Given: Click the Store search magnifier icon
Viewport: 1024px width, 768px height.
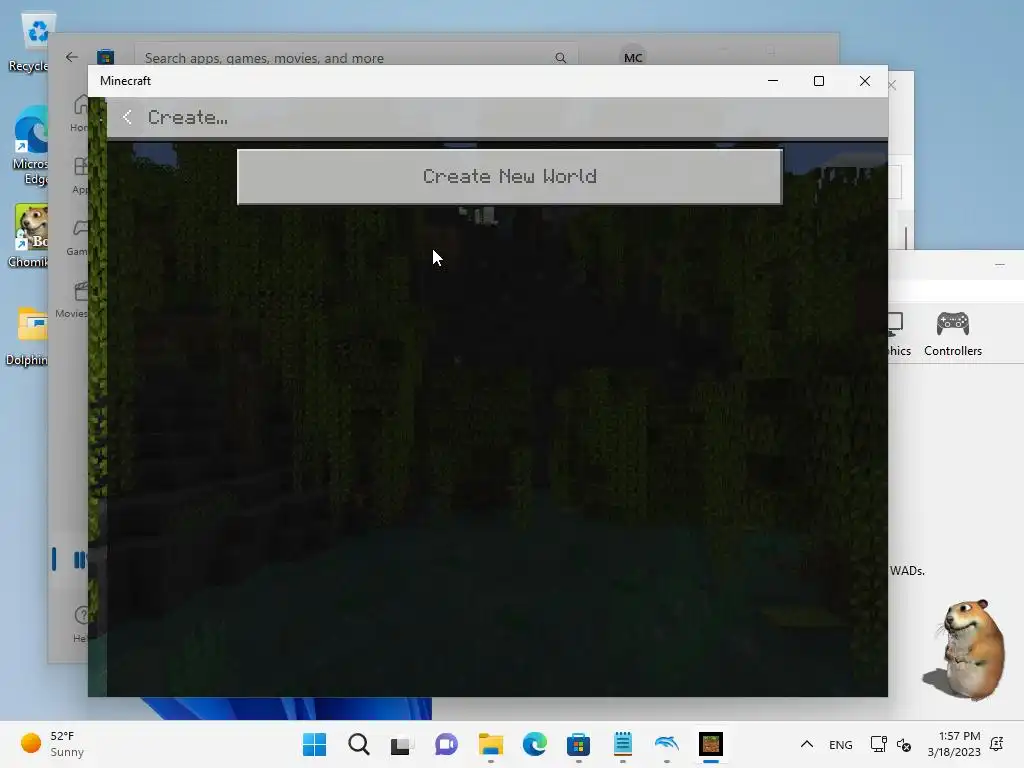Looking at the screenshot, I should (x=560, y=57).
